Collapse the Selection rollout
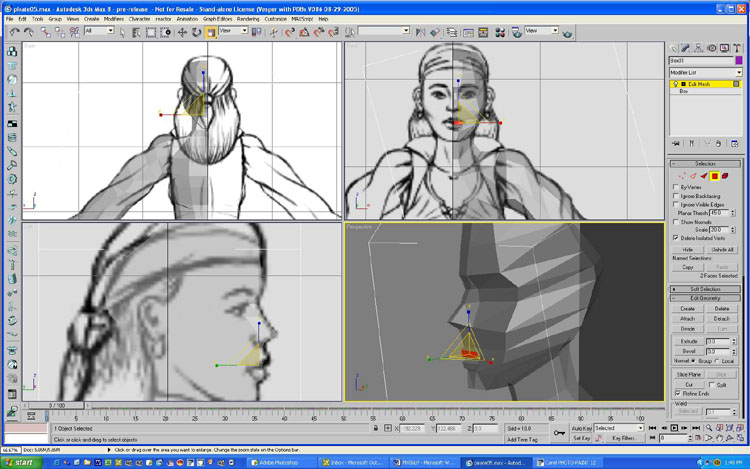This screenshot has height=469, width=750. [705, 164]
